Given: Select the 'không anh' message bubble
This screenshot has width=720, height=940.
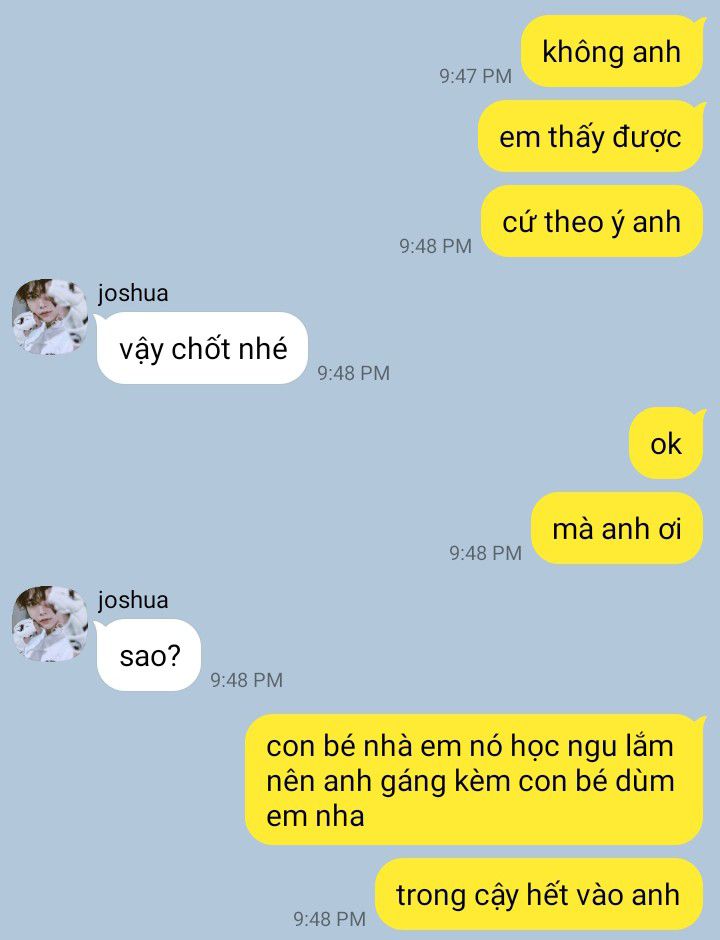Looking at the screenshot, I should (x=612, y=52).
